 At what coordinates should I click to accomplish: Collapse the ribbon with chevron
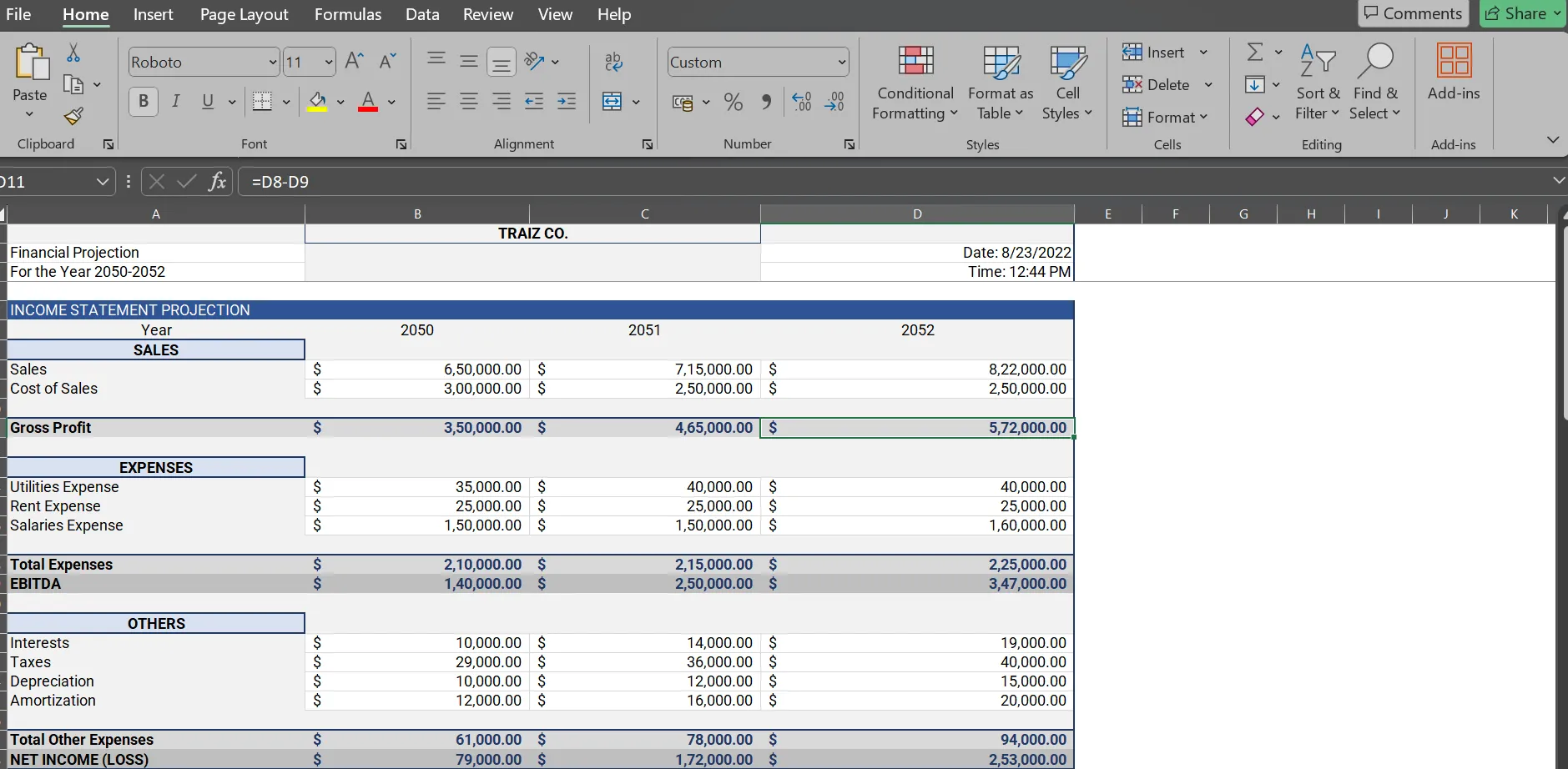click(1552, 139)
